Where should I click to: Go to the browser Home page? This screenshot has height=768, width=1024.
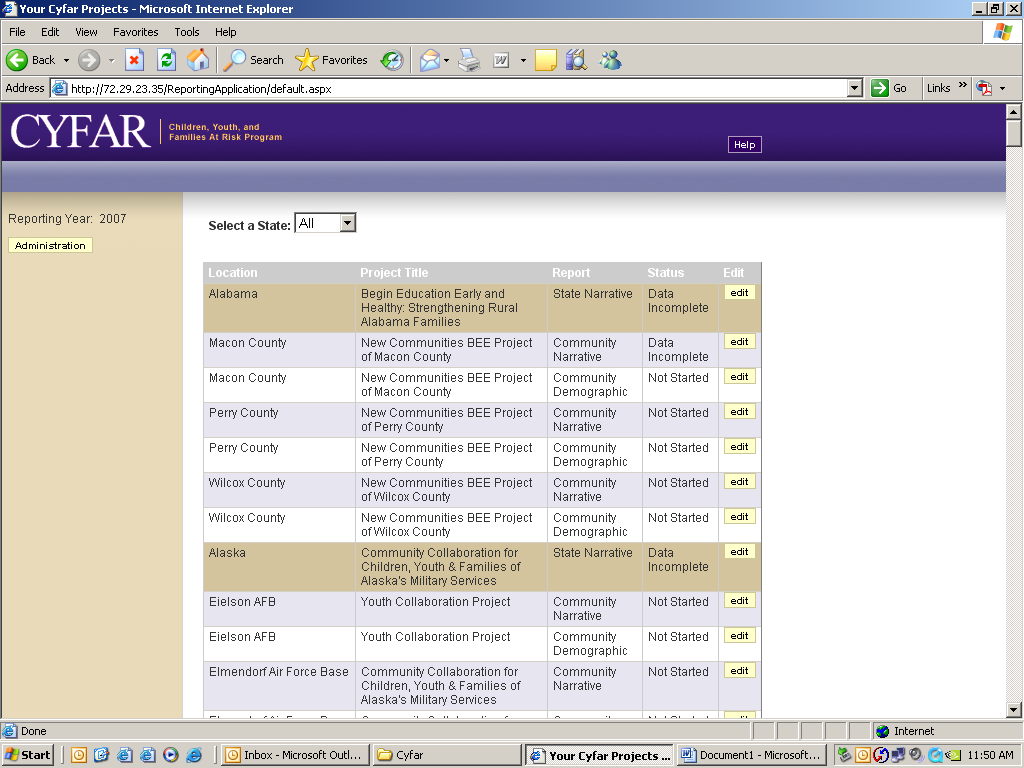pos(198,60)
